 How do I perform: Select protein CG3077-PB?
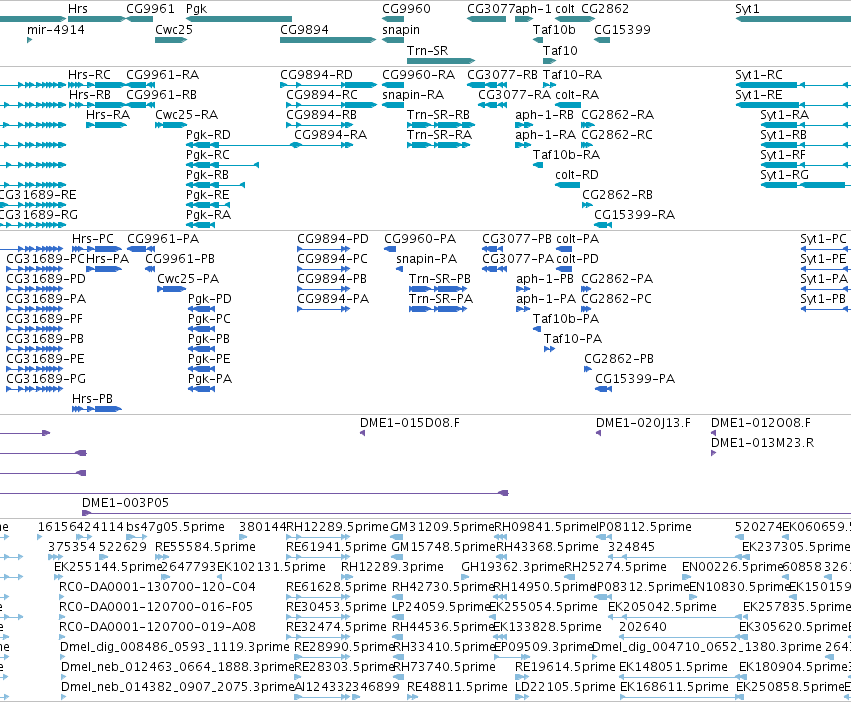(517, 239)
